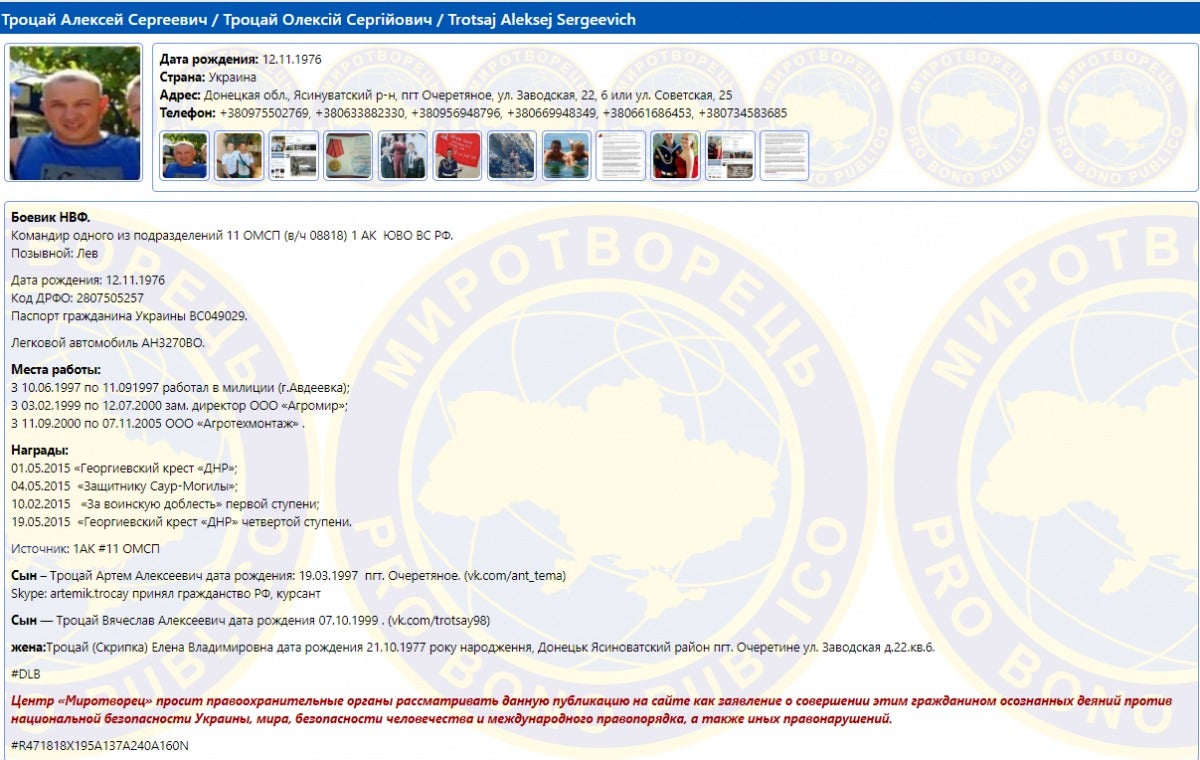1200x760 pixels.
Task: Click the 'Награды:' section heading
Action: pyautogui.click(x=39, y=450)
